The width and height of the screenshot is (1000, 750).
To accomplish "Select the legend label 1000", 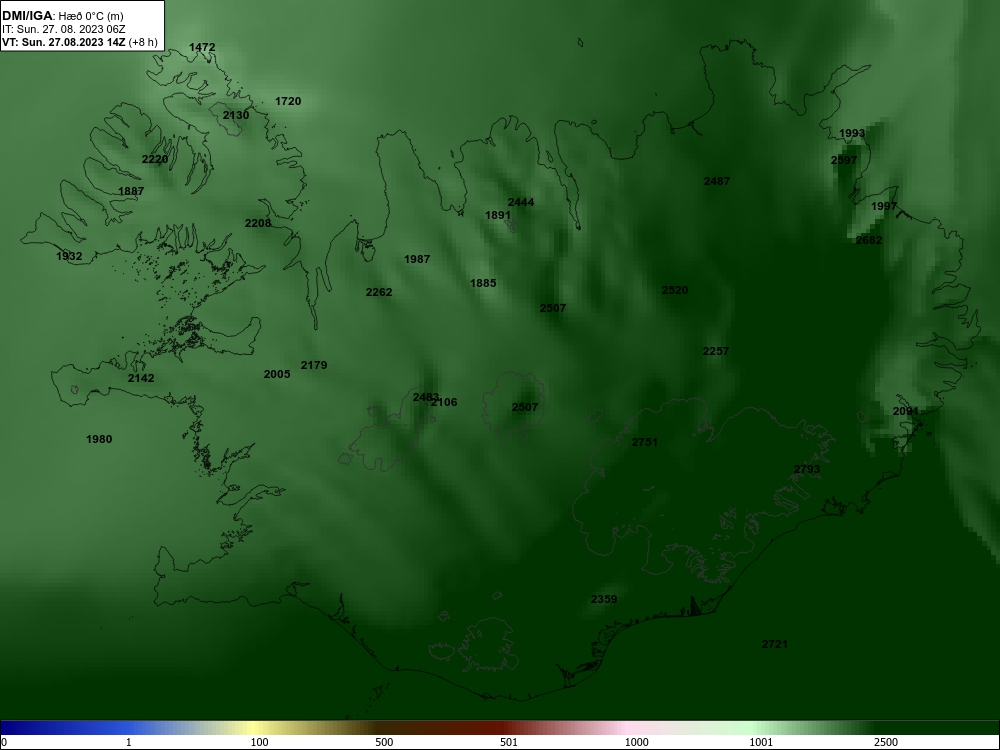I will point(636,742).
